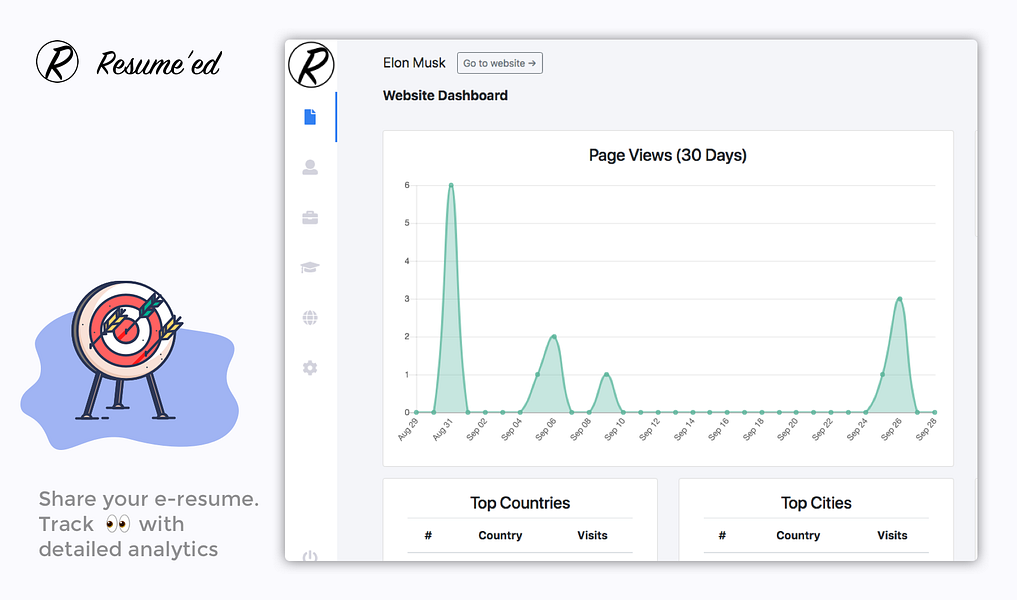Click the Visits header in Top Countries table
This screenshot has width=1017, height=600.
(592, 535)
